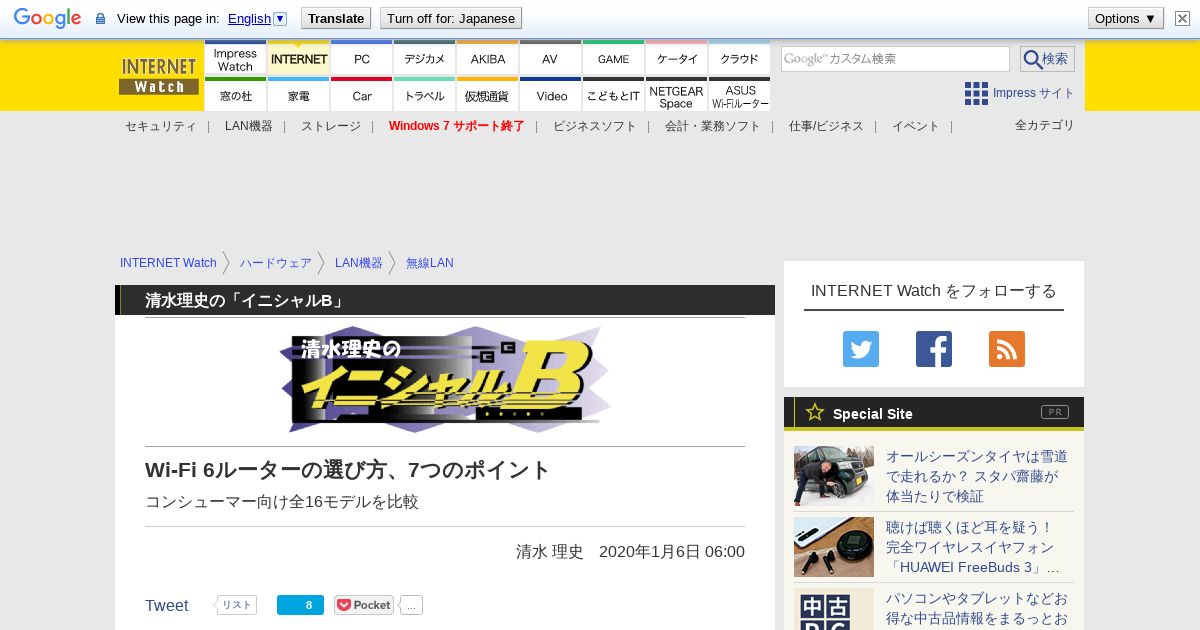The image size is (1200, 630).
Task: Open the all-season tire article thumbnail
Action: 834,476
